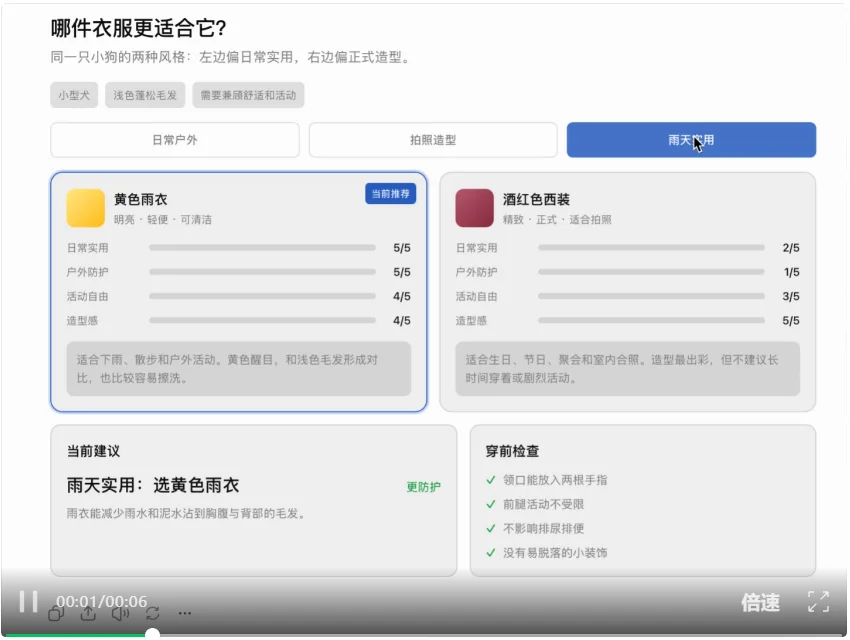Click the 哪件衣服更适合它? title

coord(139,28)
